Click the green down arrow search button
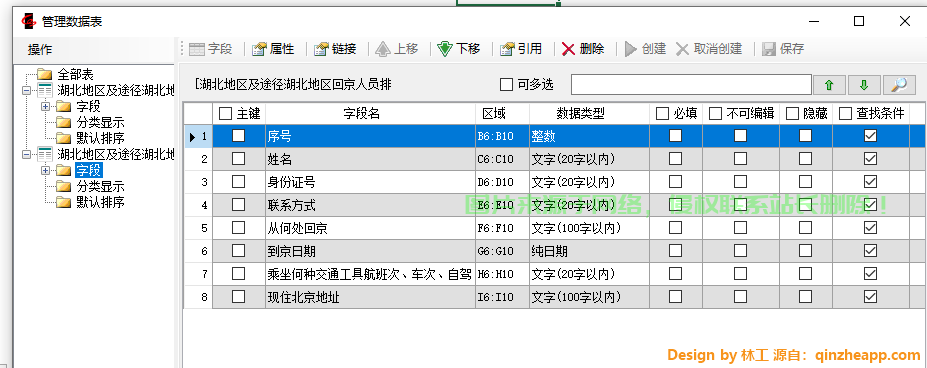Viewport: 927px width, 368px height. tap(864, 85)
